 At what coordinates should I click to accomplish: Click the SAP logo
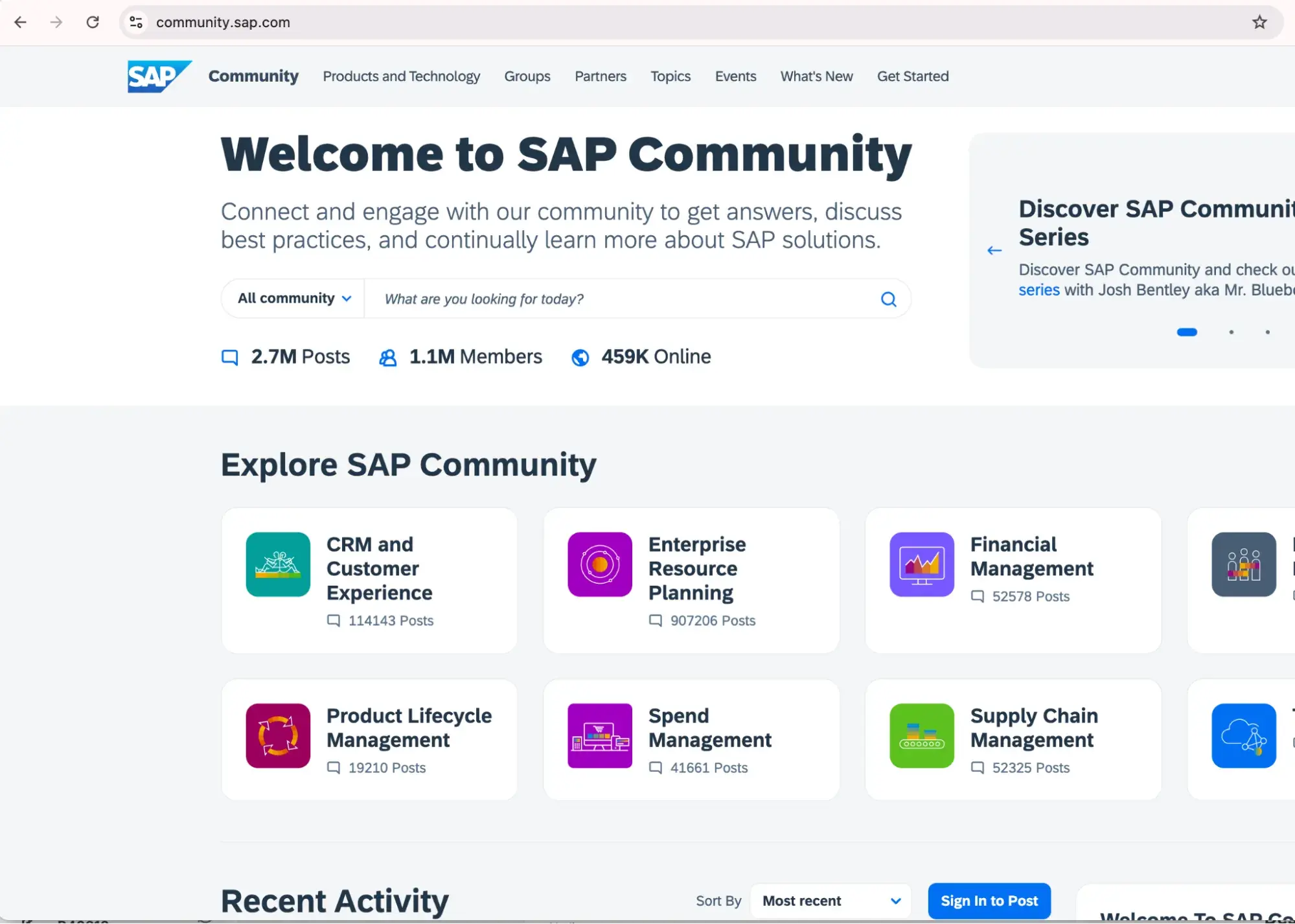[x=159, y=76]
